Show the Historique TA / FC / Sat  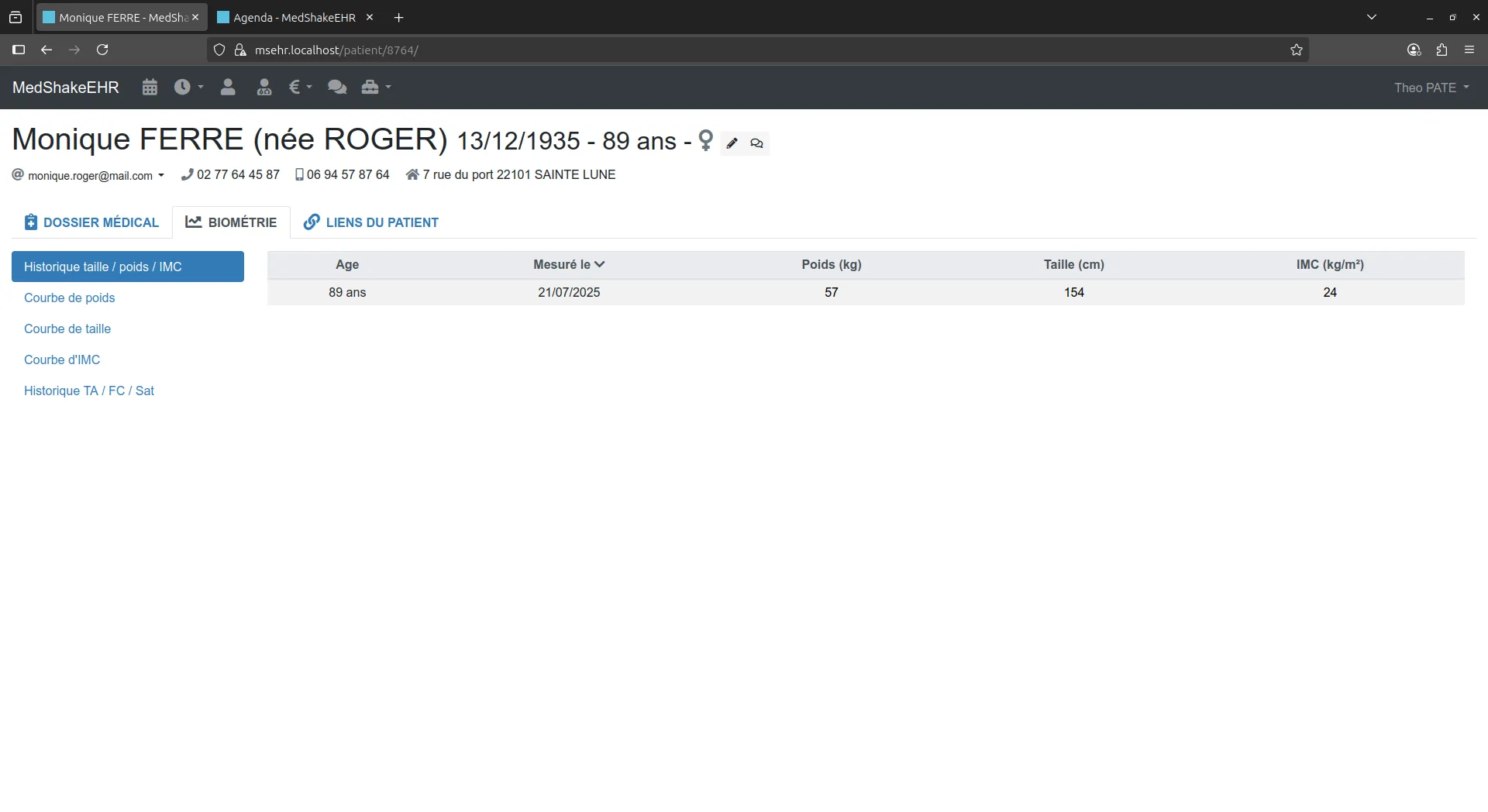coord(89,391)
